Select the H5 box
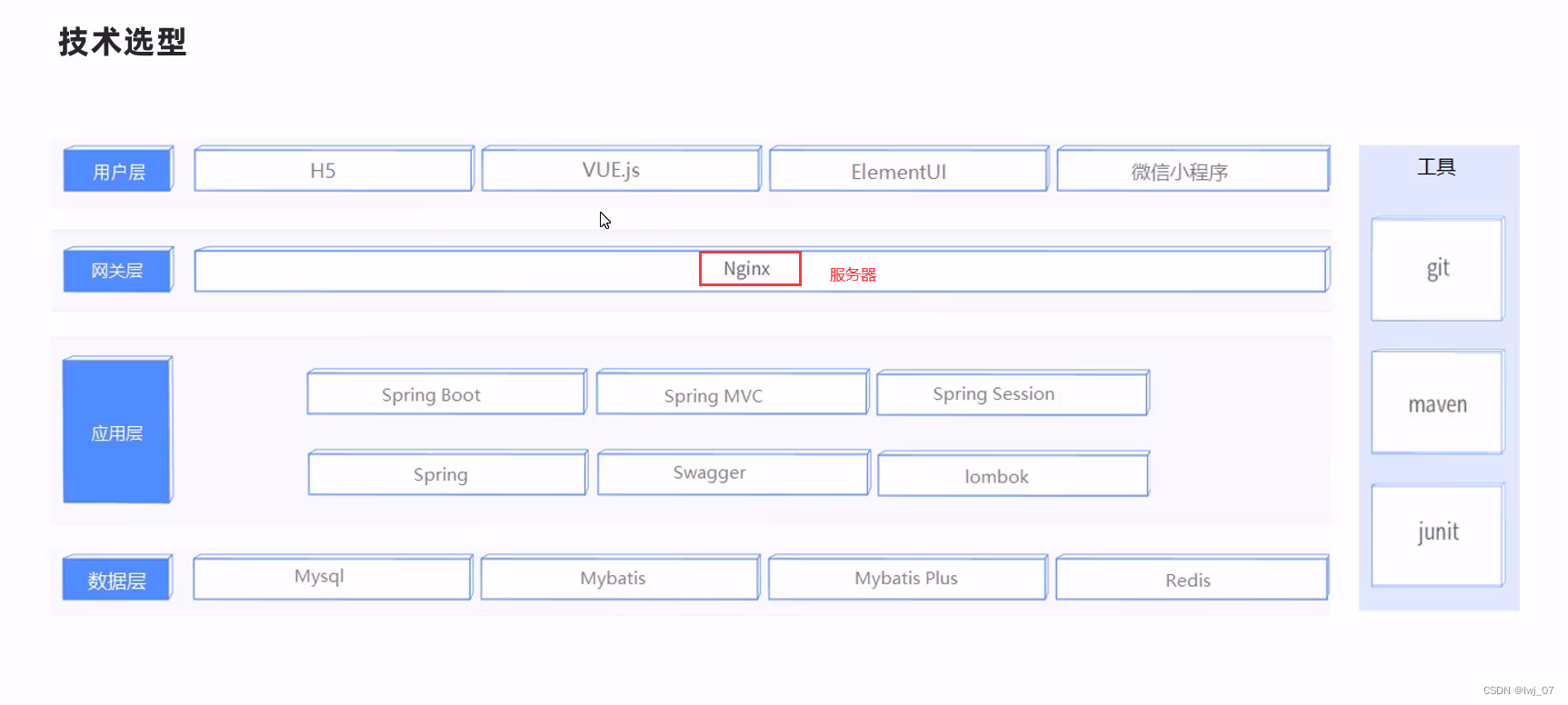Image resolution: width=1568 pixels, height=705 pixels. 334,169
